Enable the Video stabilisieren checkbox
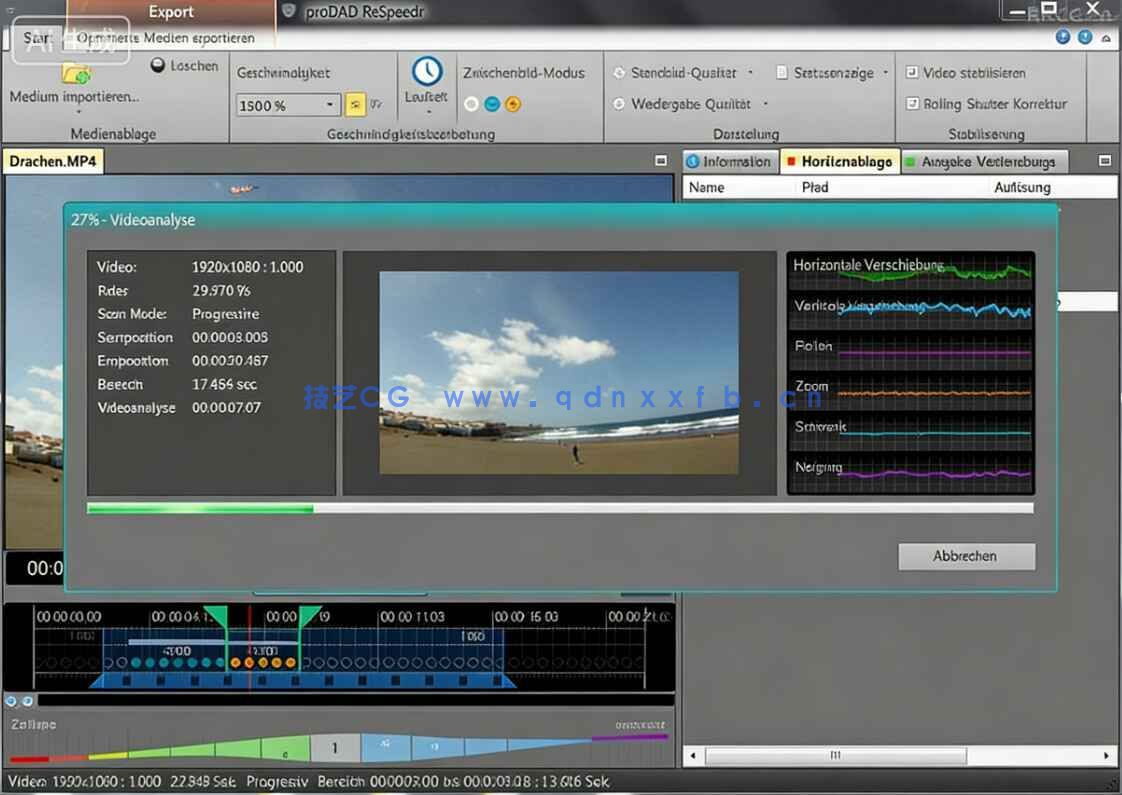The image size is (1122, 795). (913, 72)
